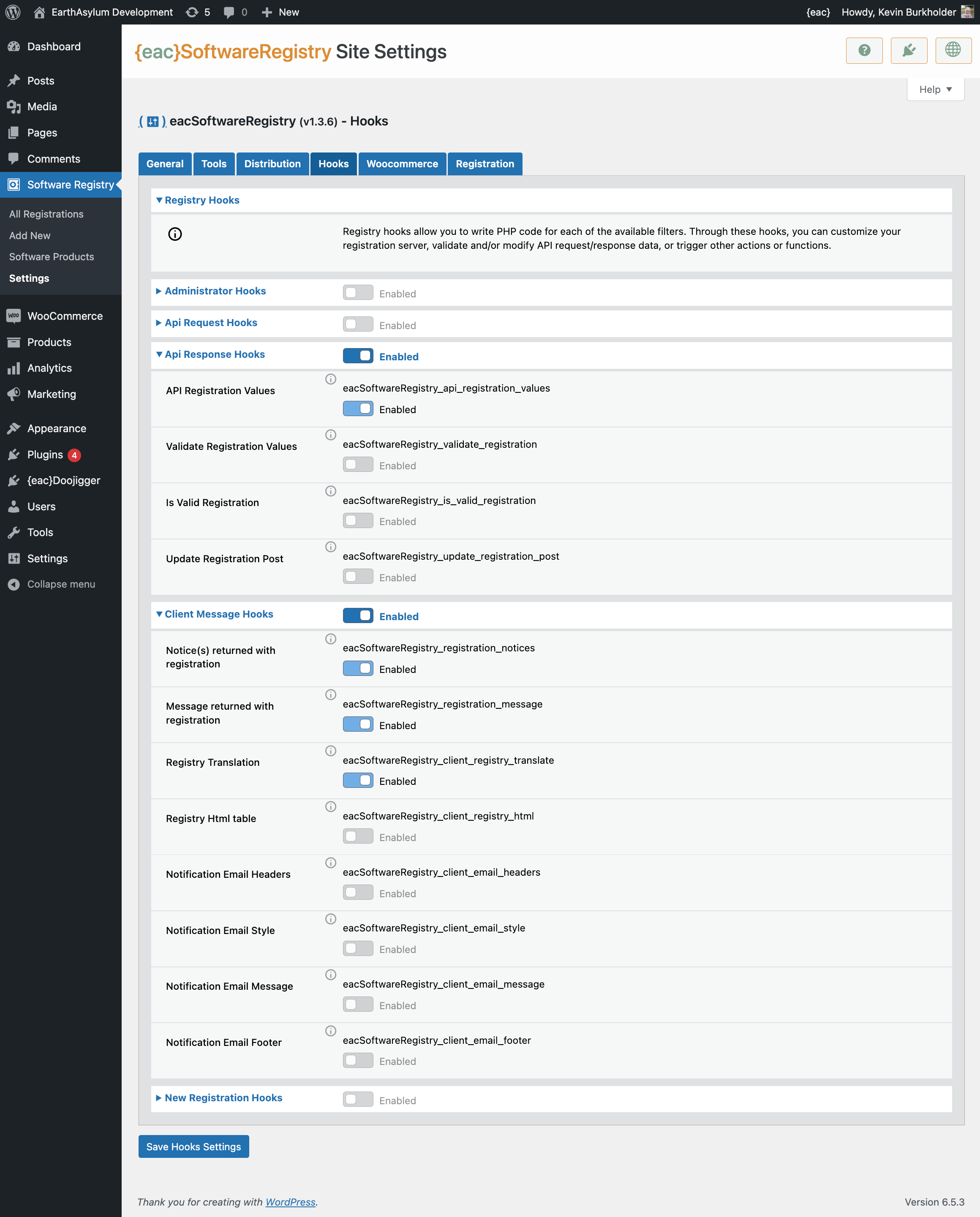Enable the Api Request Hooks toggle

(x=358, y=324)
